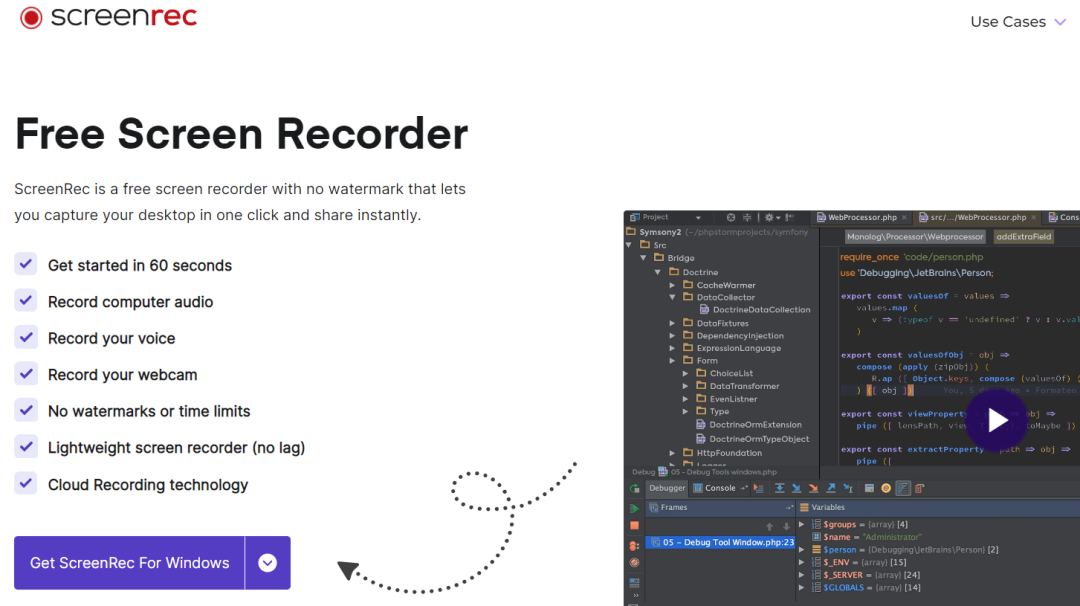Click the 'Get started in 60 seconds' checkmark
The image size is (1080, 606).
(x=26, y=264)
